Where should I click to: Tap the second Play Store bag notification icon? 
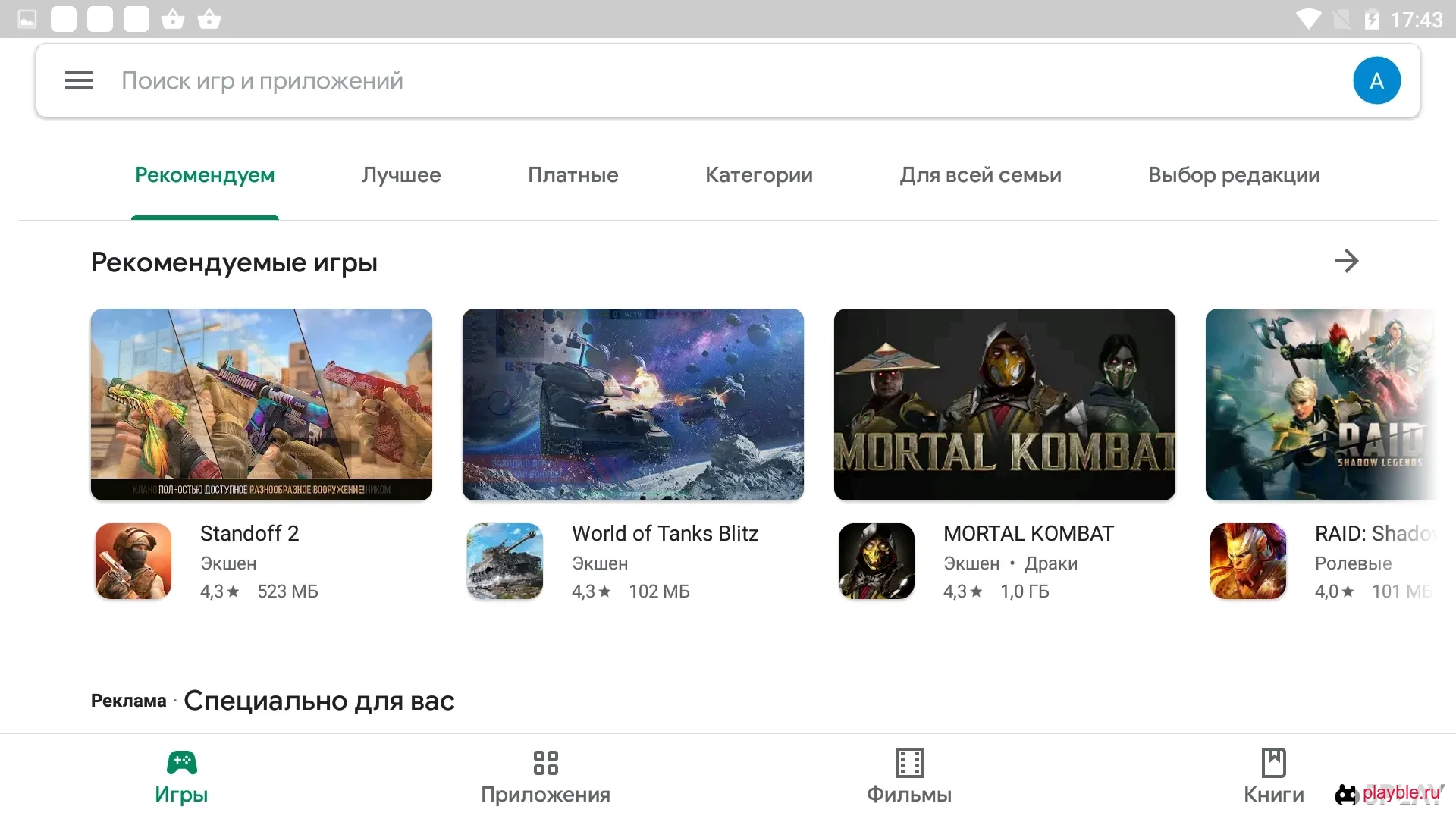209,19
